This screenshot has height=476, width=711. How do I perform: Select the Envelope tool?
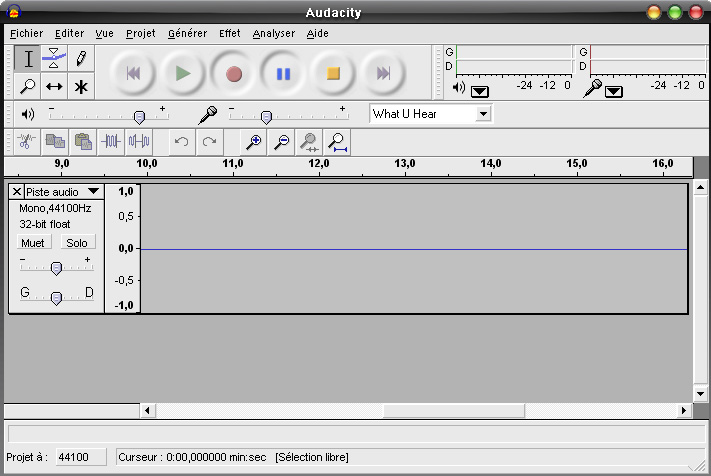tap(54, 59)
